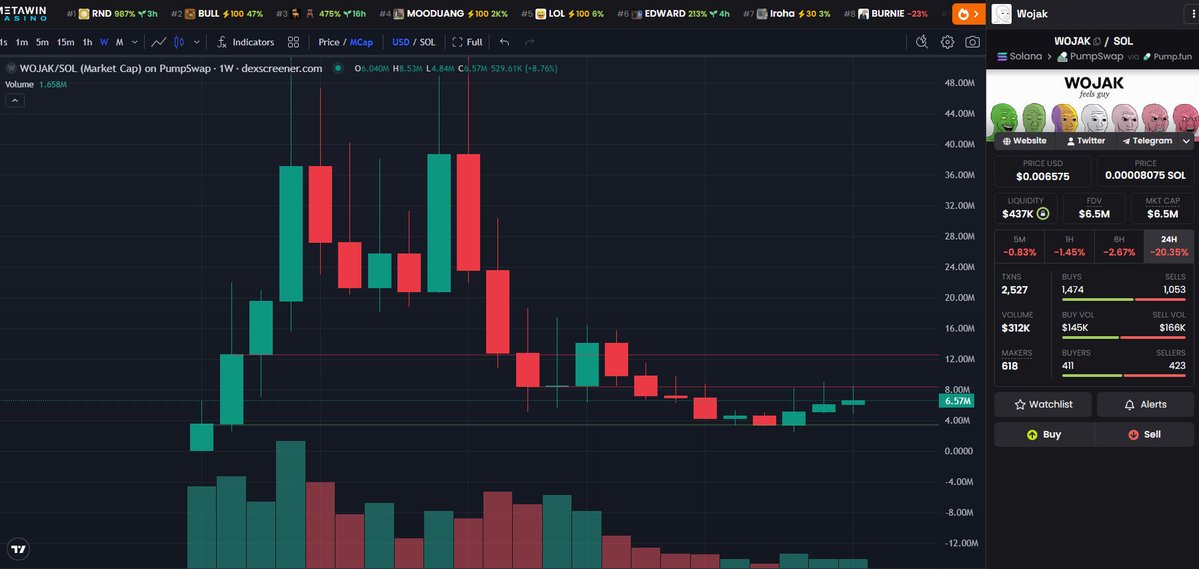Open the WOJAK Telegram link
Screen dimensions: 1199x569
(x=1147, y=141)
